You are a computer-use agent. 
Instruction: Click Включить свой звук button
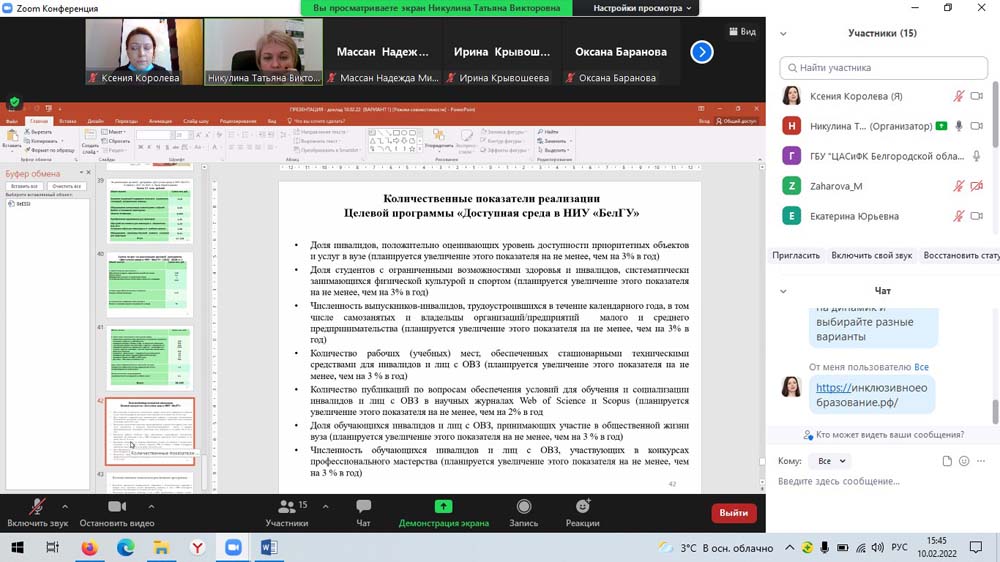(x=871, y=255)
